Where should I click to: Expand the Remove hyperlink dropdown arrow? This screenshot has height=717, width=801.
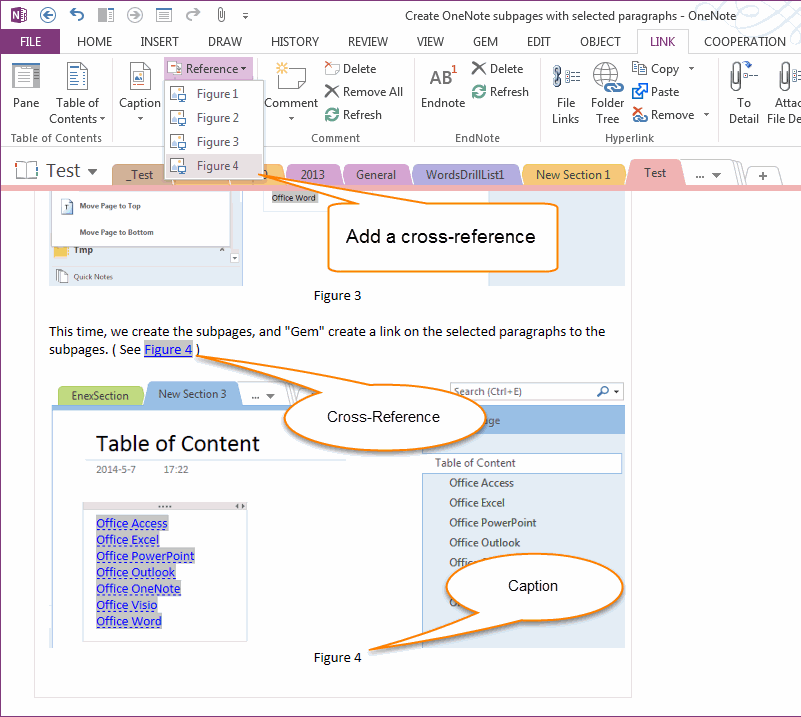click(706, 115)
